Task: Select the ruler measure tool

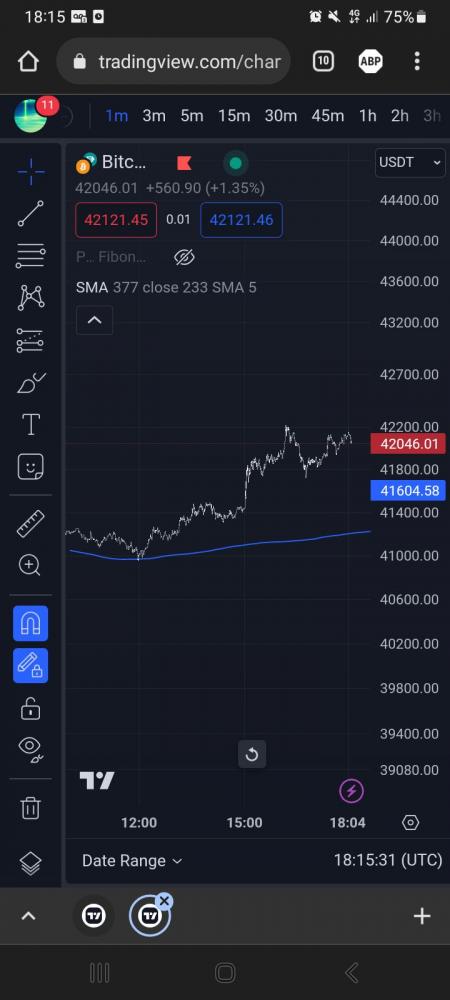Action: (31, 523)
